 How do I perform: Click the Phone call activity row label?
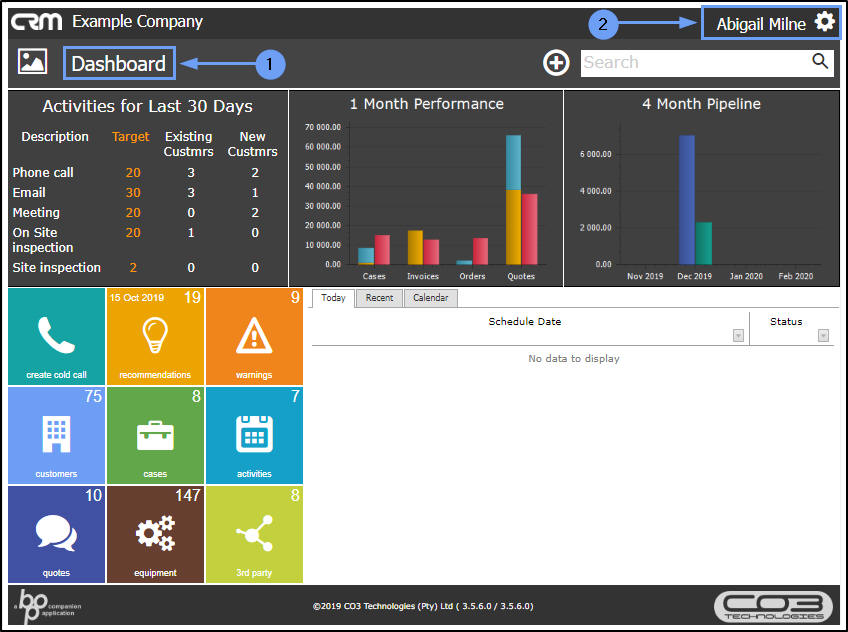(x=43, y=172)
